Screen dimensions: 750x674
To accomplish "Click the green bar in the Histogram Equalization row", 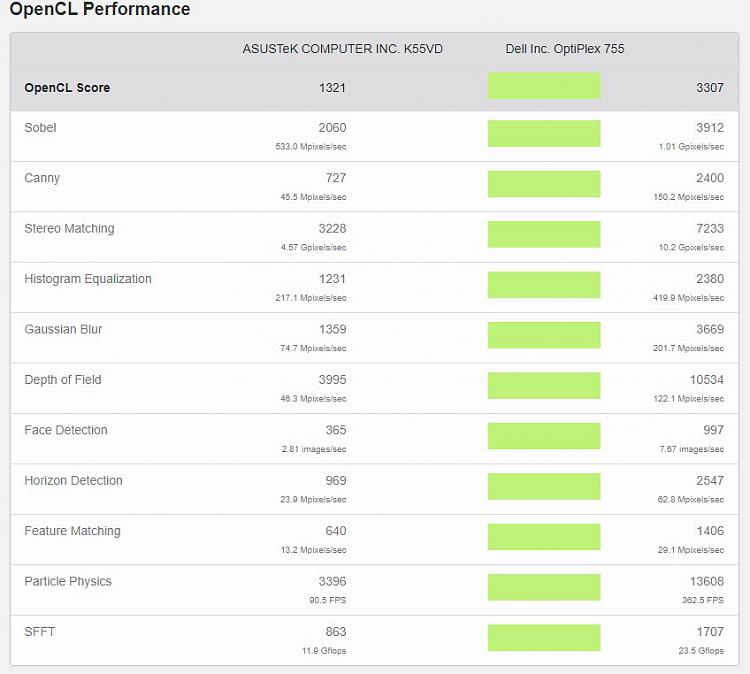I will pos(544,285).
